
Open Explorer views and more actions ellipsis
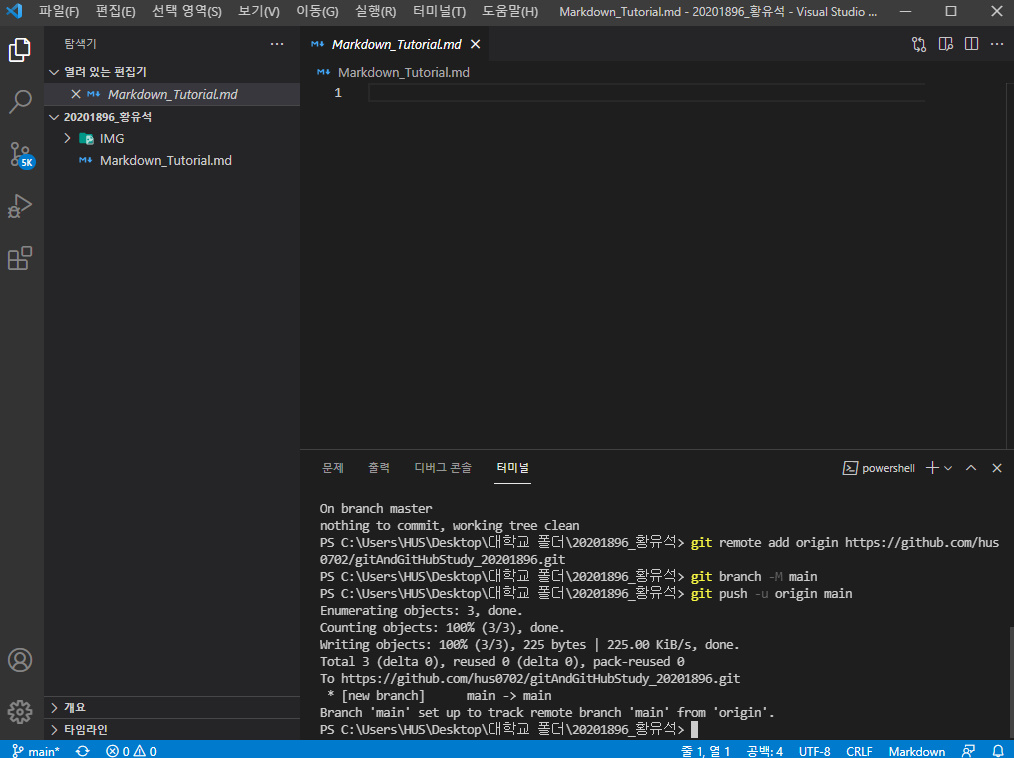[x=277, y=44]
